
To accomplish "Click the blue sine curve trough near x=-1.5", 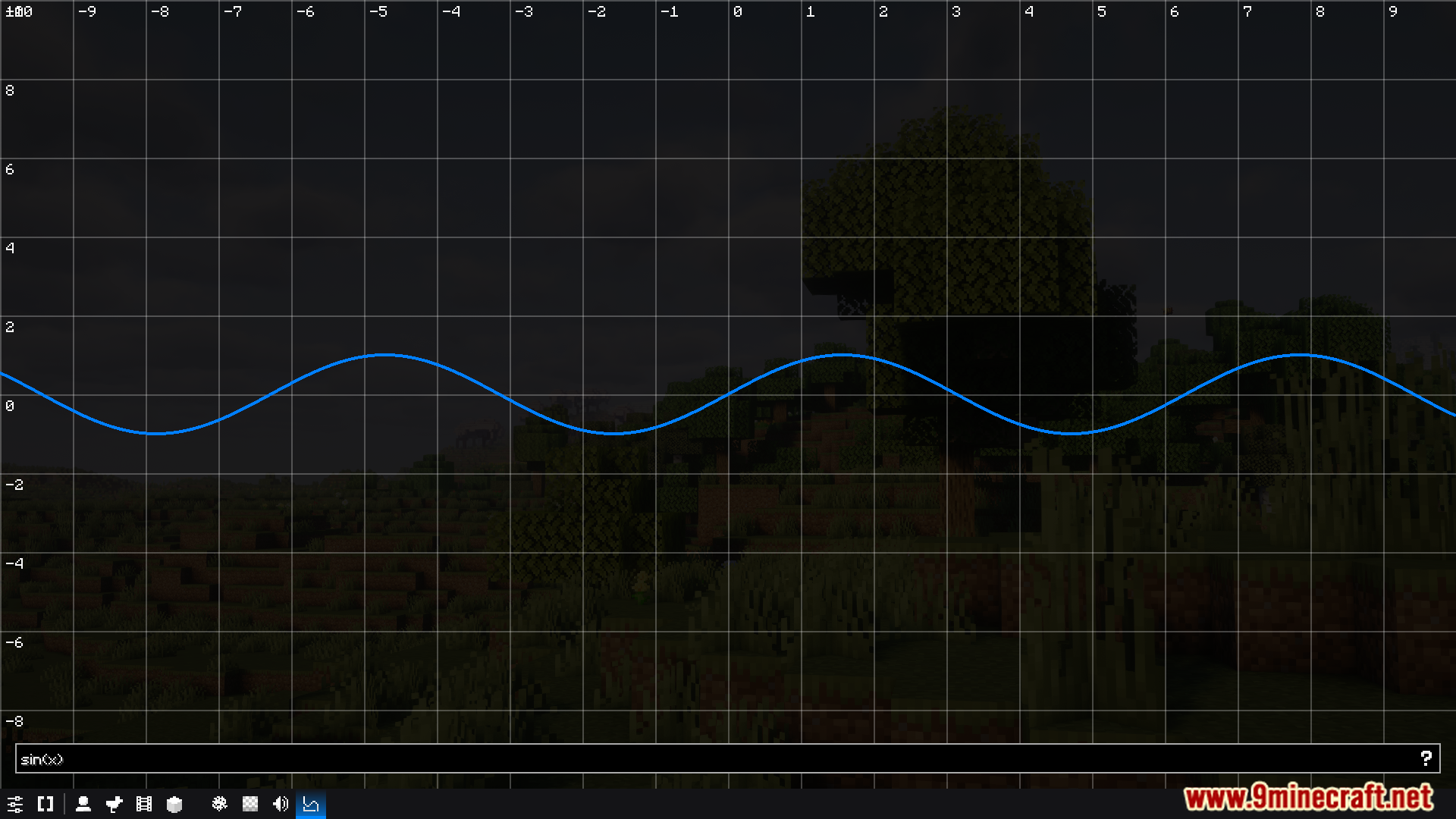I will click(615, 434).
